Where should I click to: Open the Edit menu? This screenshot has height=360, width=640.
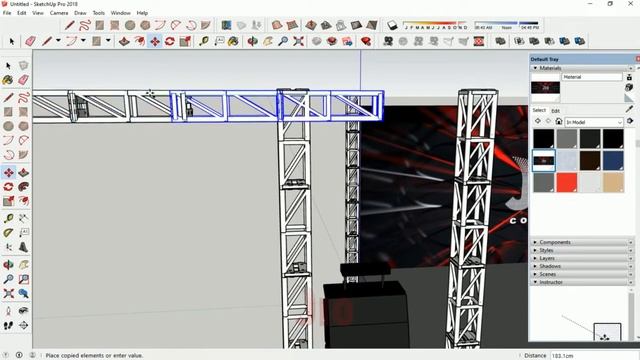(22, 13)
